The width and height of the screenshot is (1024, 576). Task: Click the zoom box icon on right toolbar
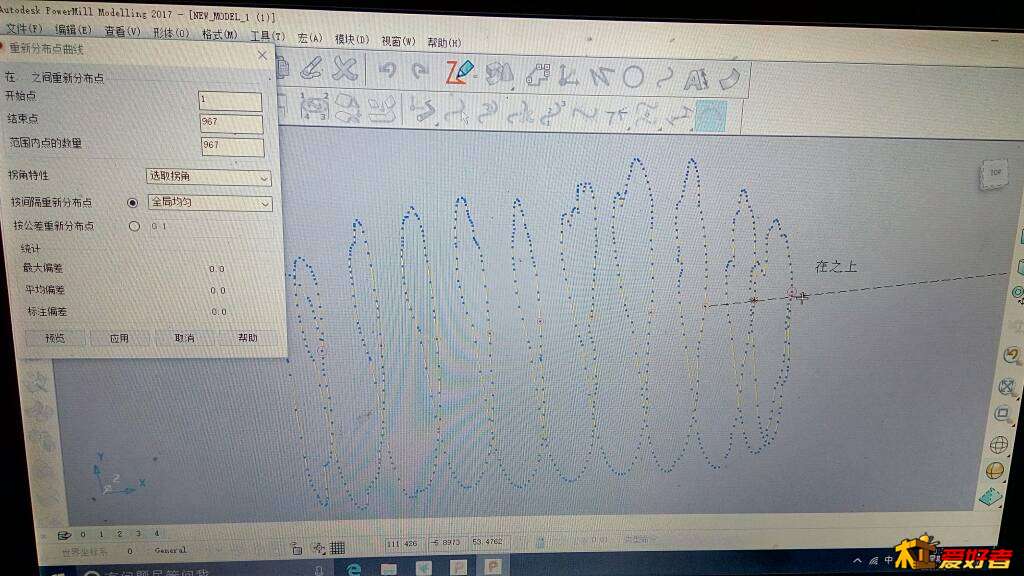1002,415
